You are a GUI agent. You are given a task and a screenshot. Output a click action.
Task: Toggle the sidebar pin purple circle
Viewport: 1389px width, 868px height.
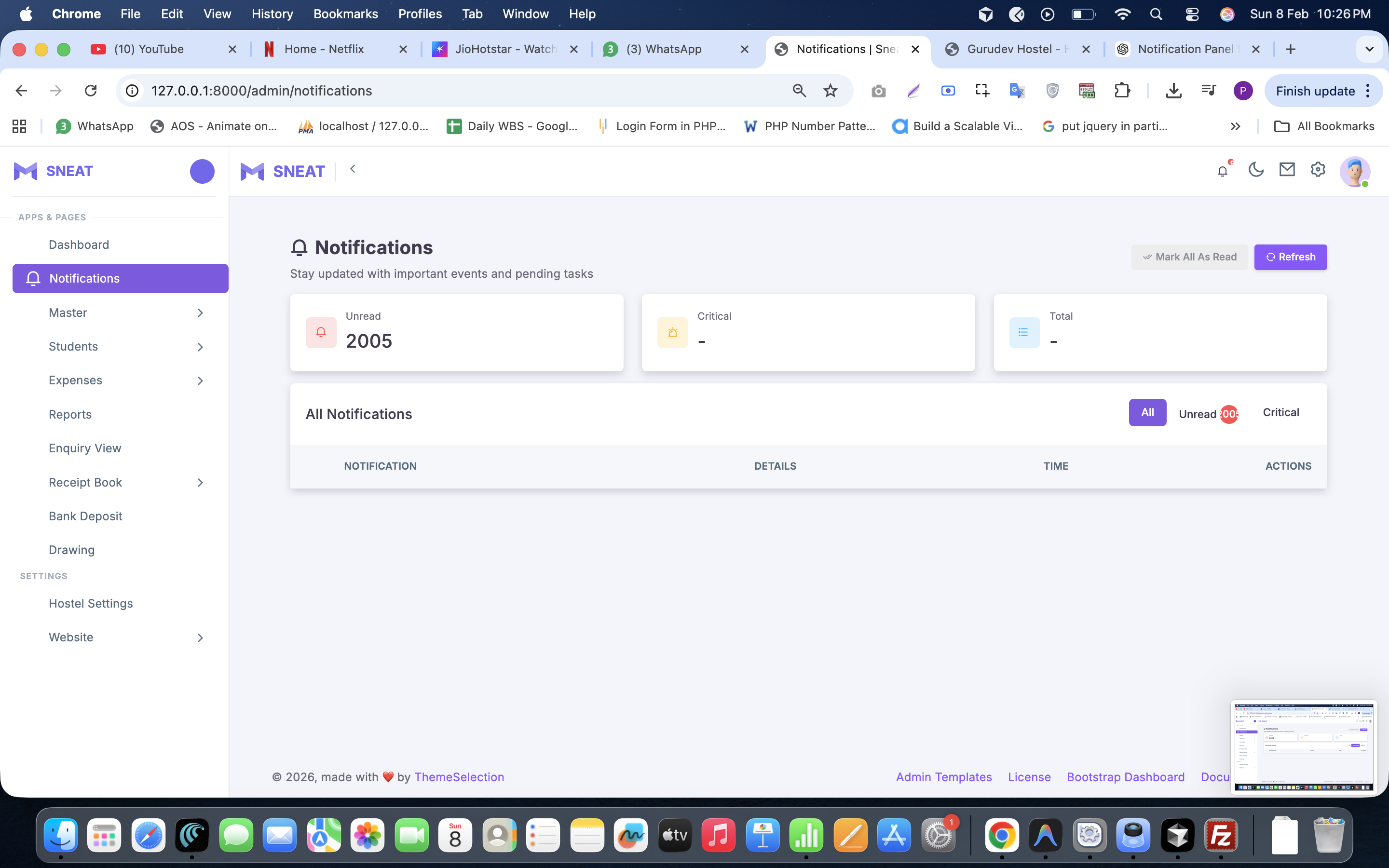point(202,171)
